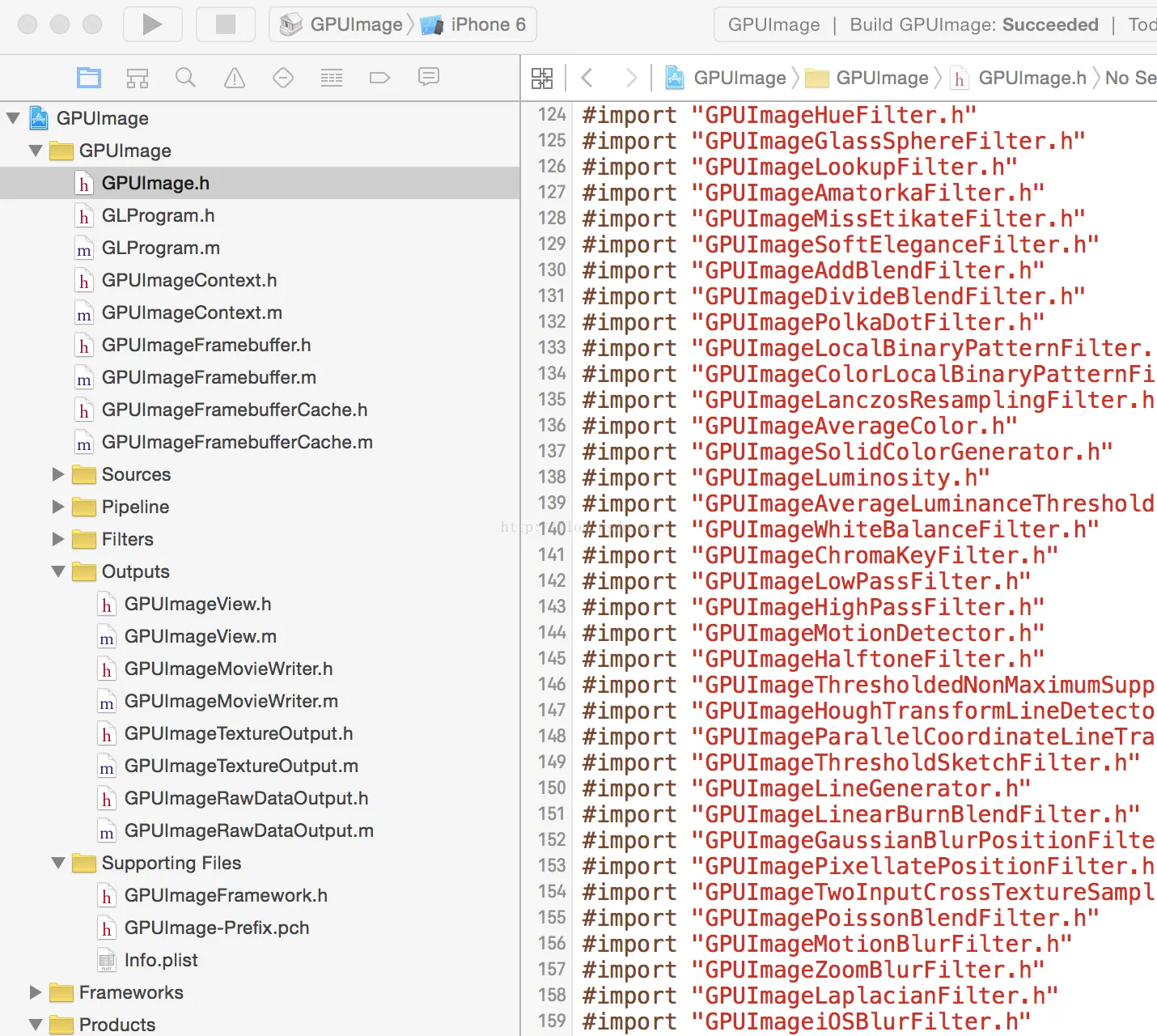
Task: Click the GPUImageLineGenerator.h import line
Action: click(x=806, y=788)
